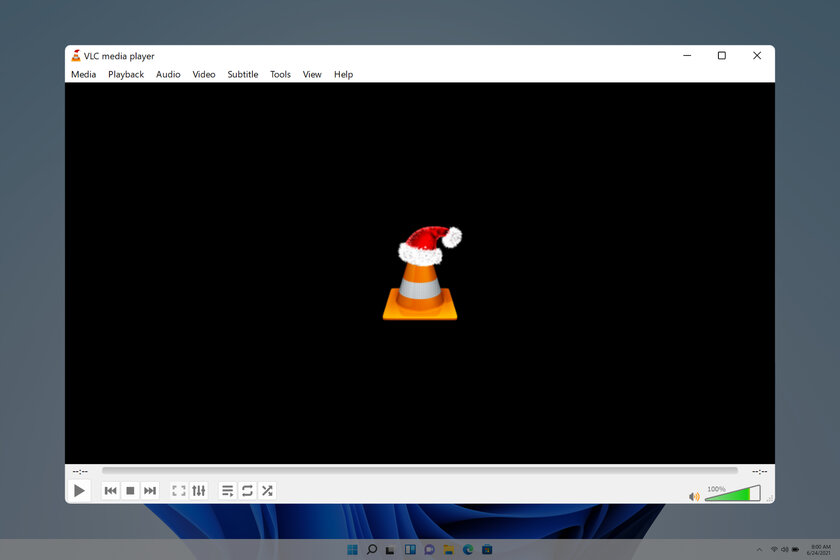This screenshot has width=840, height=560.
Task: Open the Windows Start menu
Action: [352, 549]
